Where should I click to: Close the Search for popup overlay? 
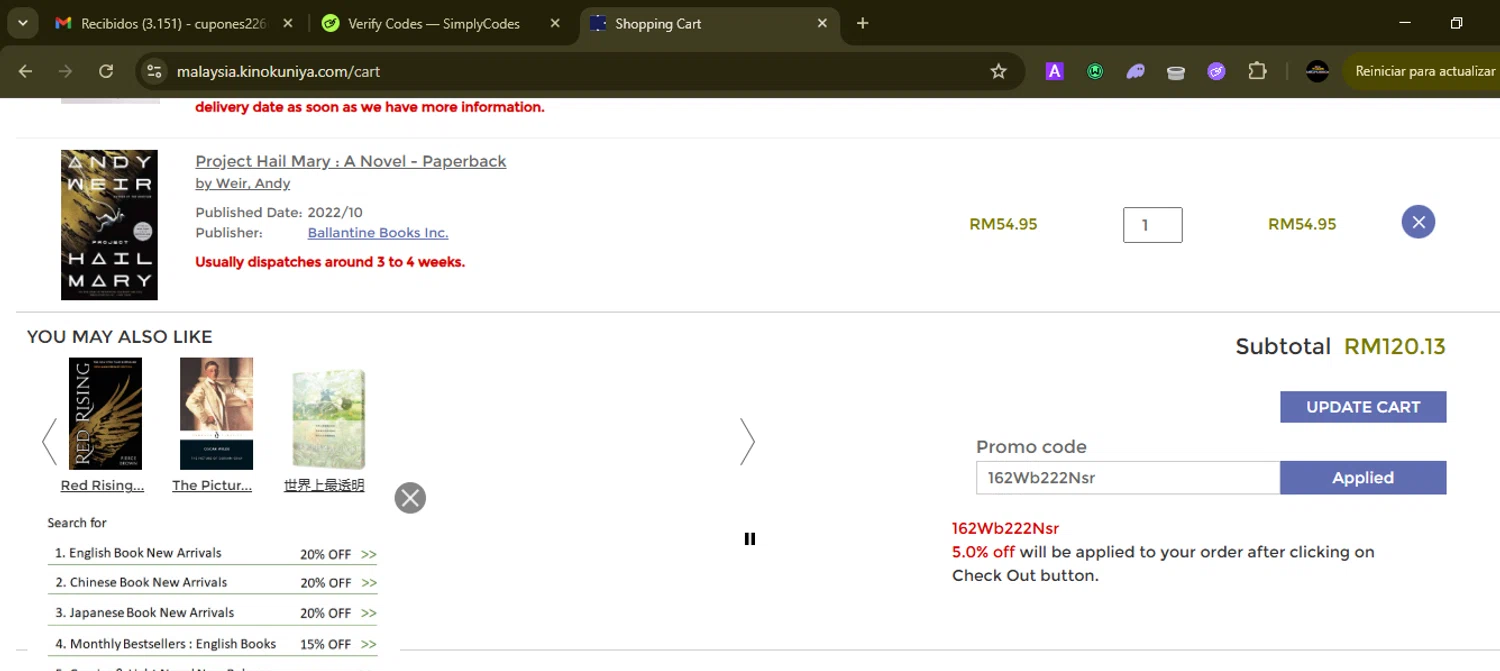410,498
